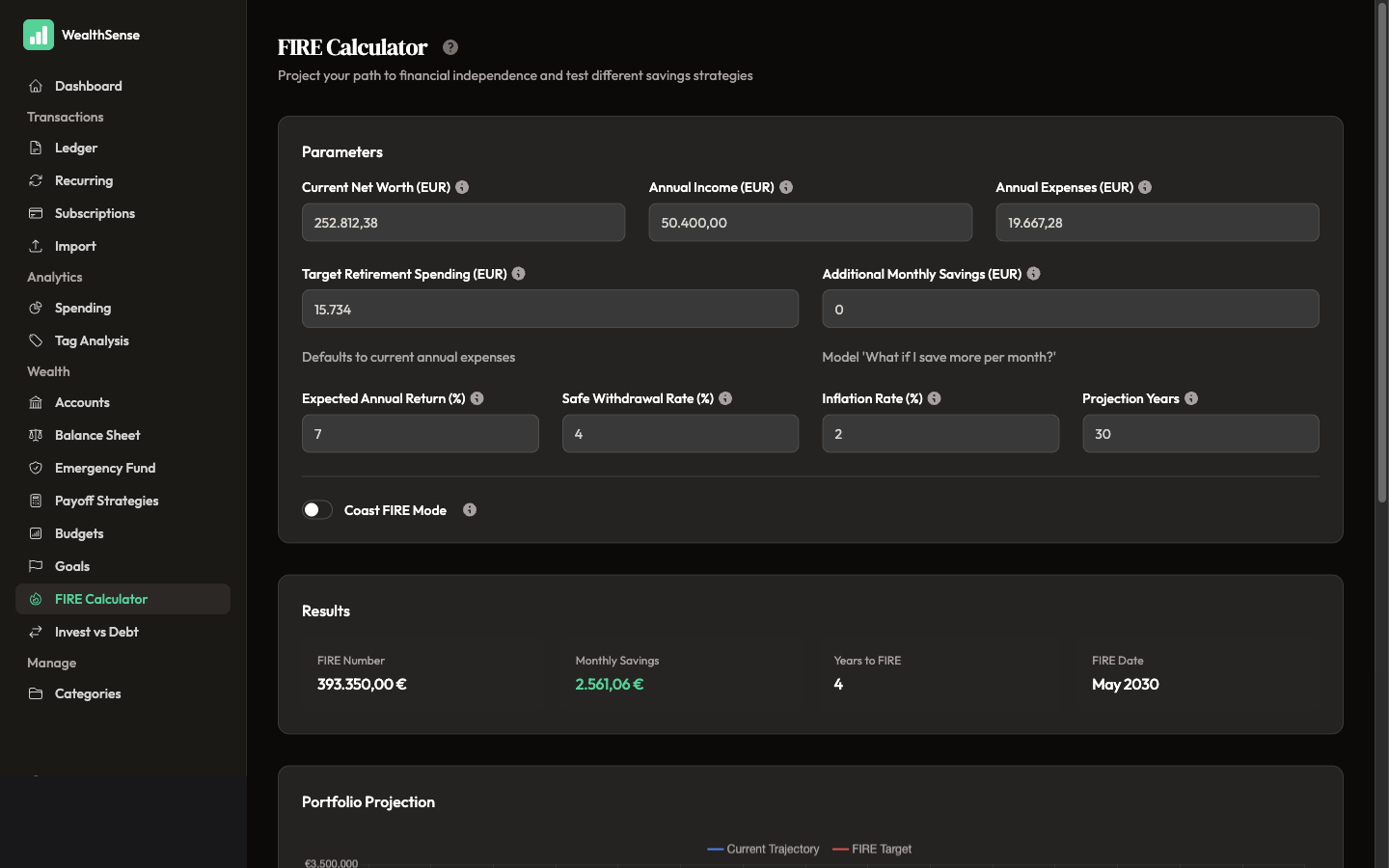Click the Spending pie chart icon

[36, 308]
